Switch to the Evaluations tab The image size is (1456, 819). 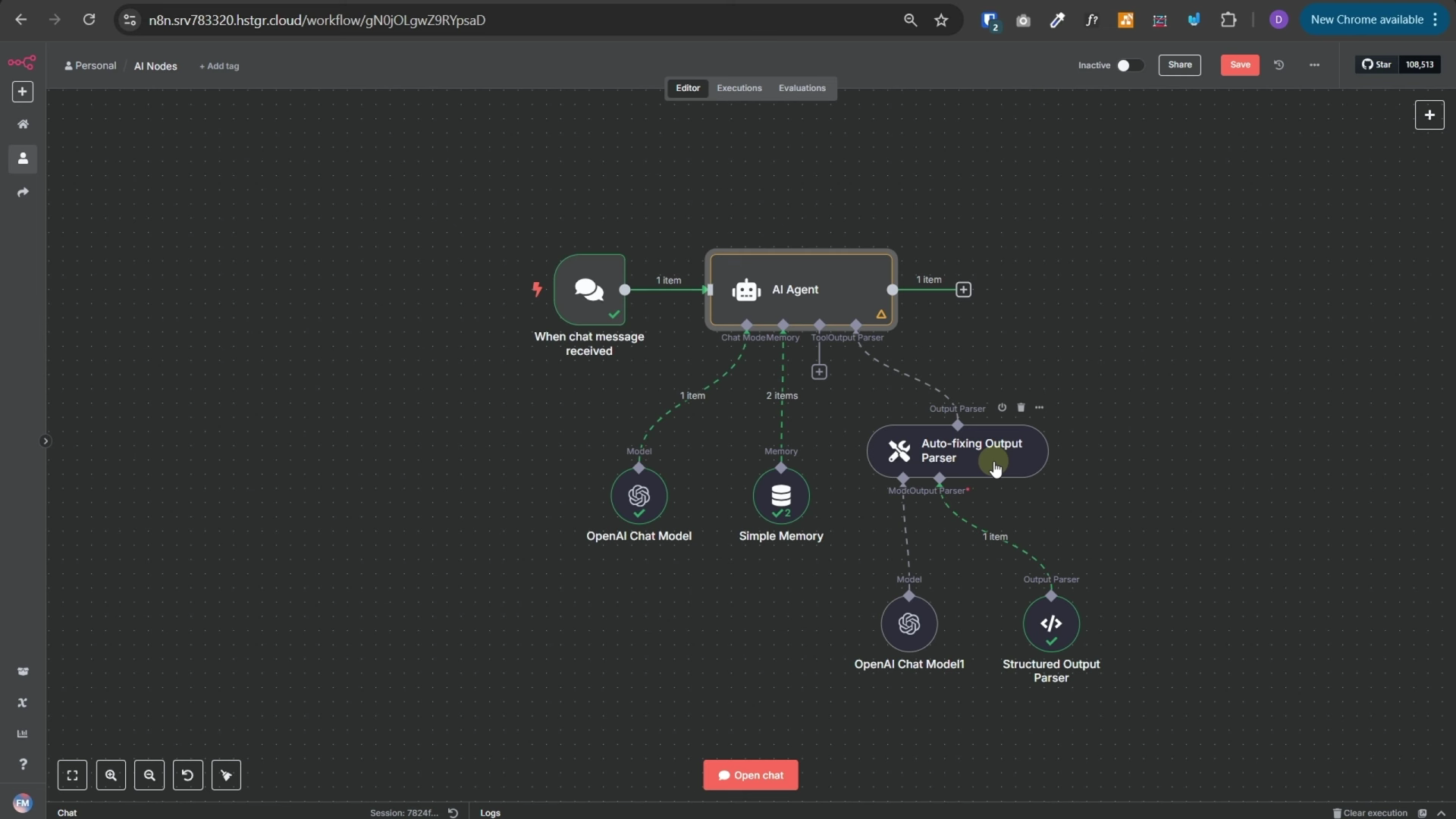pyautogui.click(x=802, y=88)
